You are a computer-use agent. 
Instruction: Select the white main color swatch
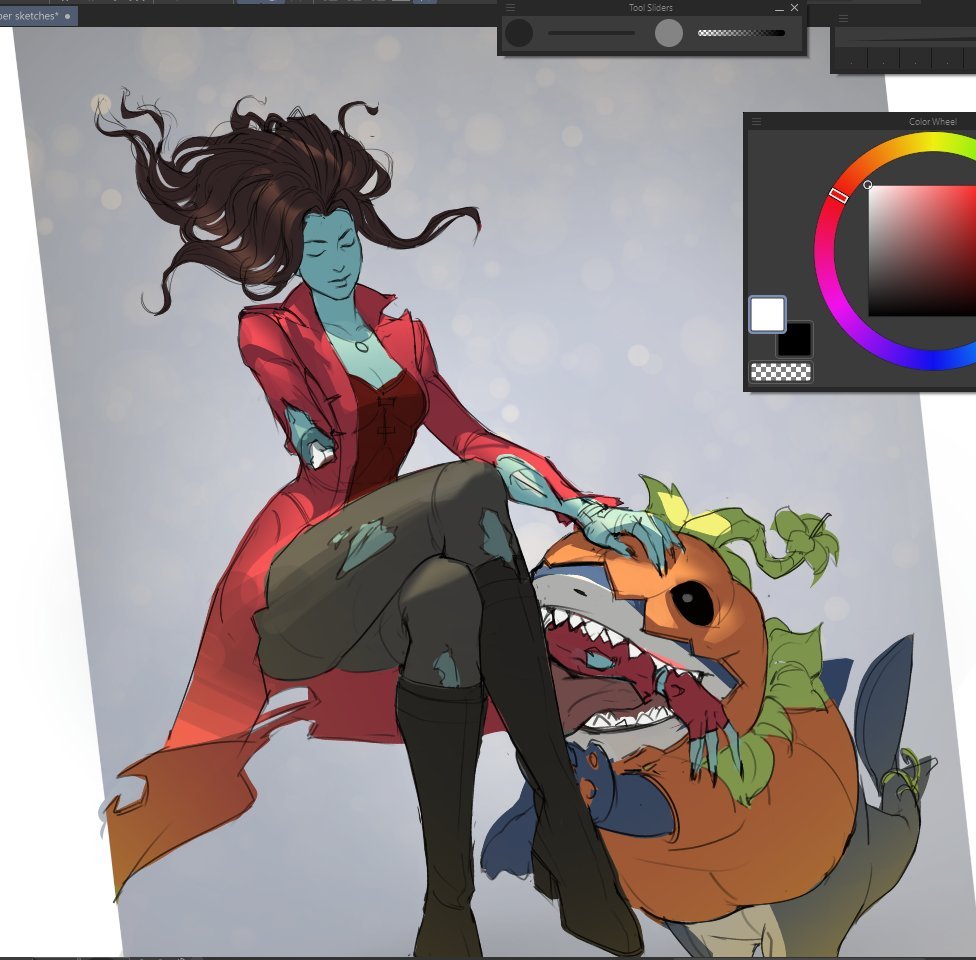point(767,314)
